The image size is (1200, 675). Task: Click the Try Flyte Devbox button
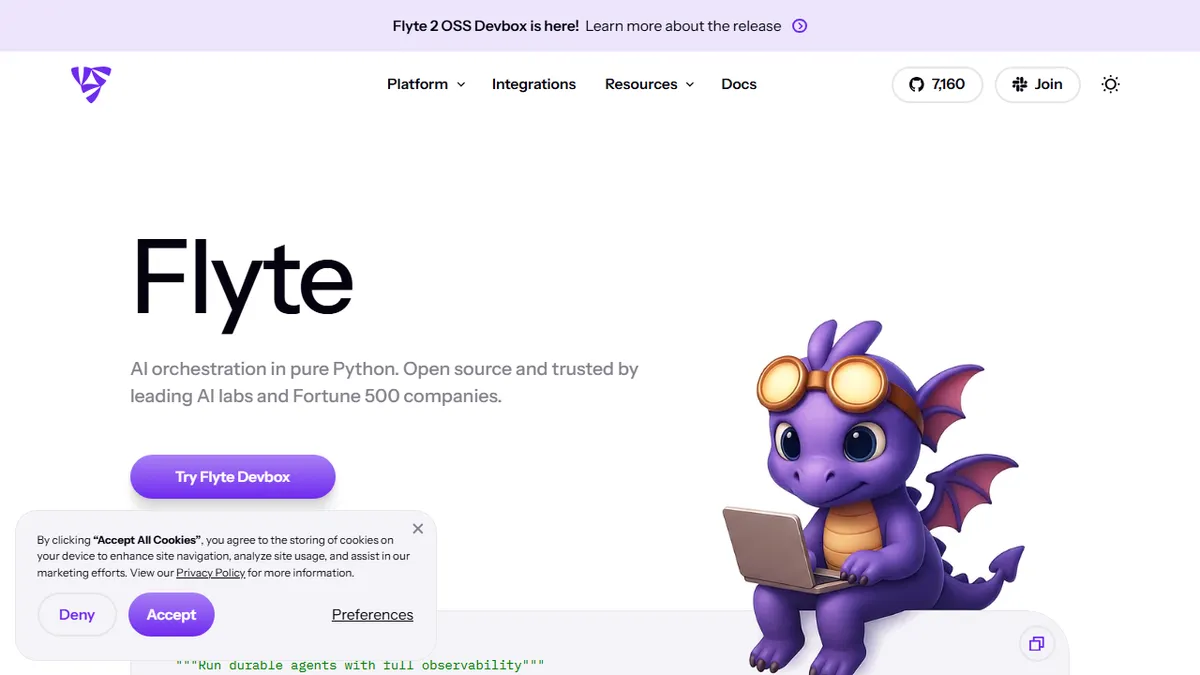tap(233, 477)
